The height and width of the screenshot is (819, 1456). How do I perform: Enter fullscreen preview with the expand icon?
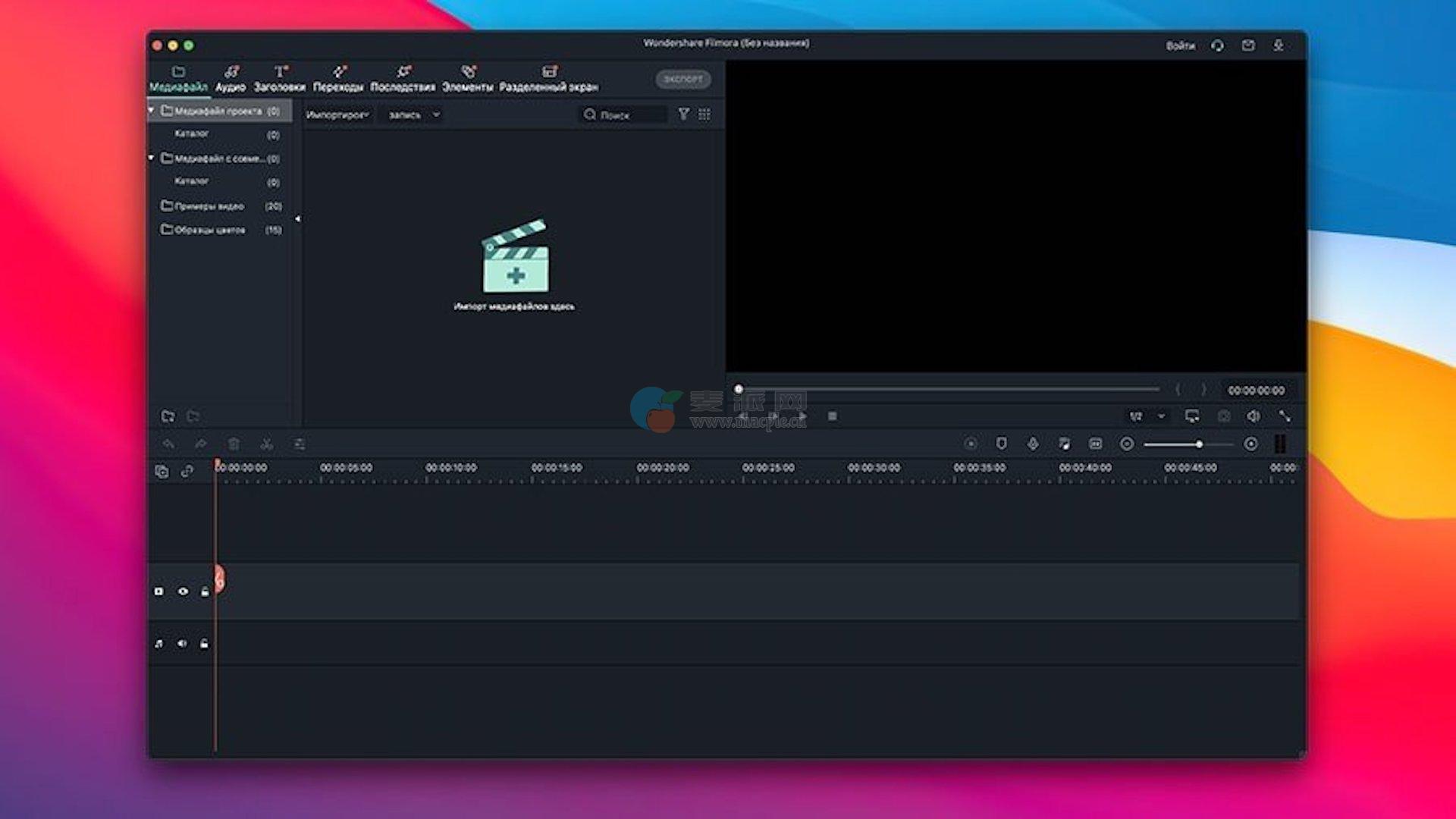(x=1285, y=416)
